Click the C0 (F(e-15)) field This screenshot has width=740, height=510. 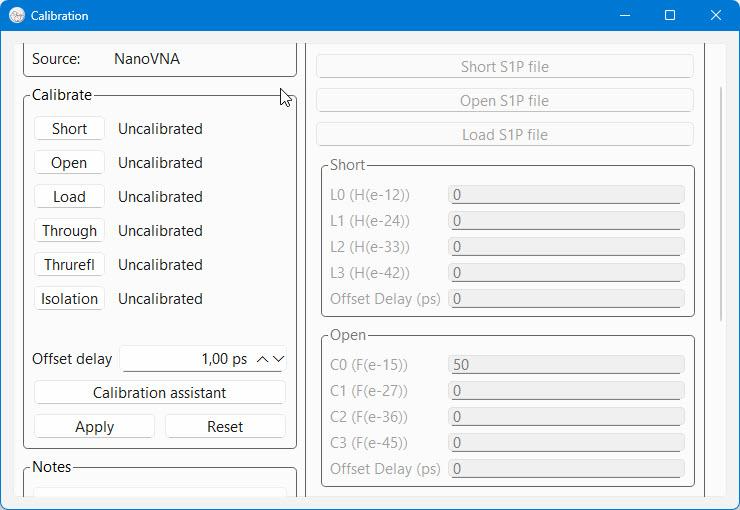[x=566, y=364]
